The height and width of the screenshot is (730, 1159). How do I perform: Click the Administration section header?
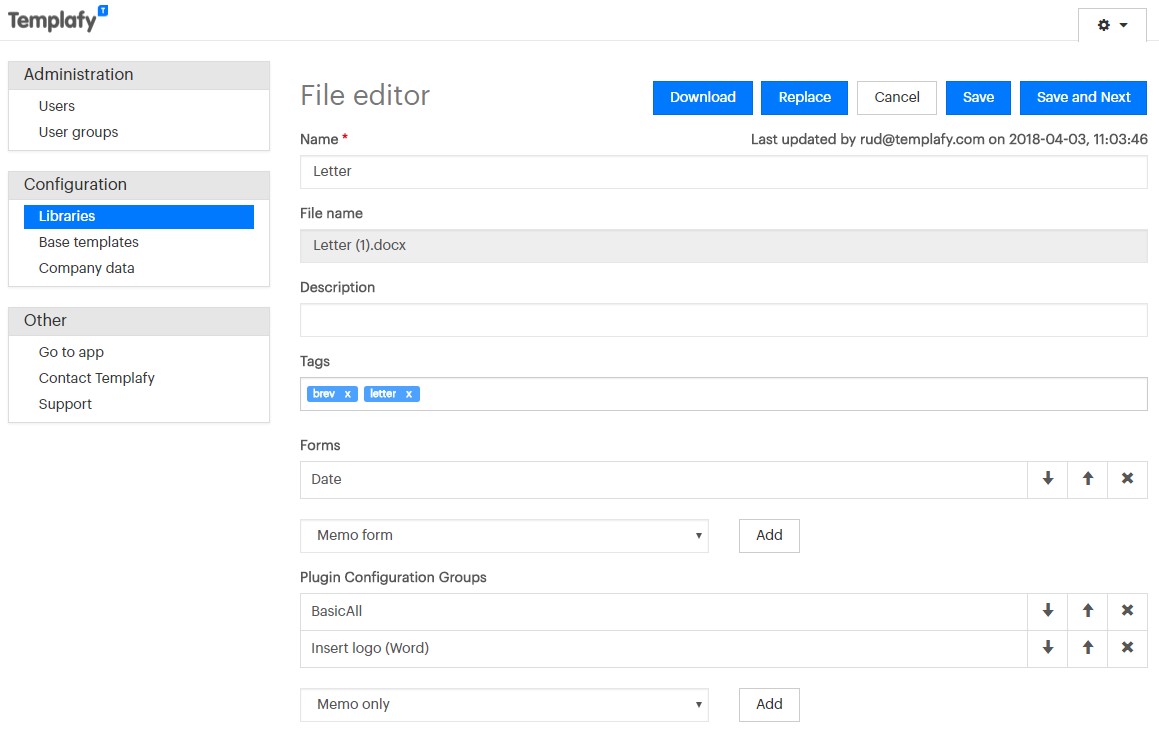point(139,75)
